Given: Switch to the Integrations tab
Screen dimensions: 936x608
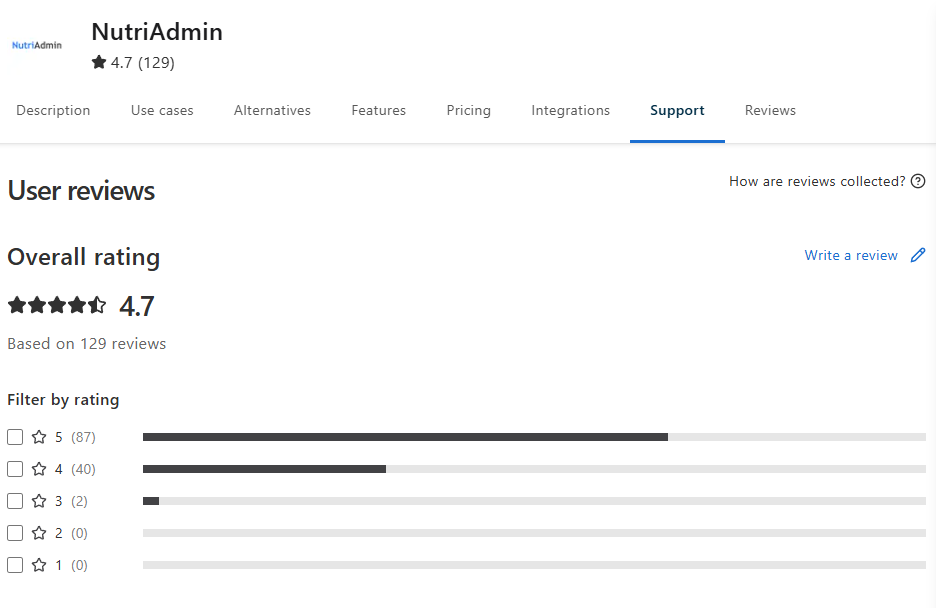Looking at the screenshot, I should [x=571, y=110].
